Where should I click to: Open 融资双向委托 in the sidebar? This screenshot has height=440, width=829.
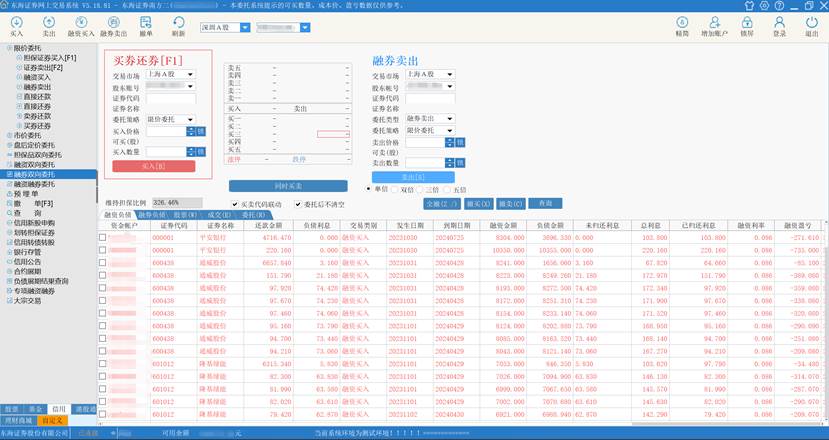click(x=34, y=164)
